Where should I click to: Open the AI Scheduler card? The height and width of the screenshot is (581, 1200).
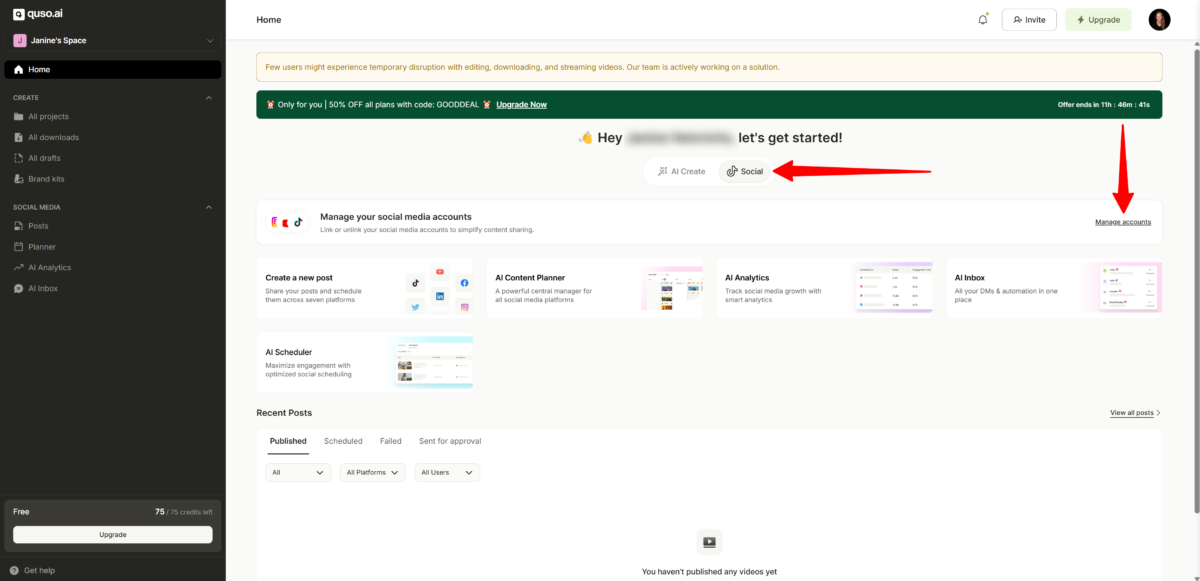(365, 363)
